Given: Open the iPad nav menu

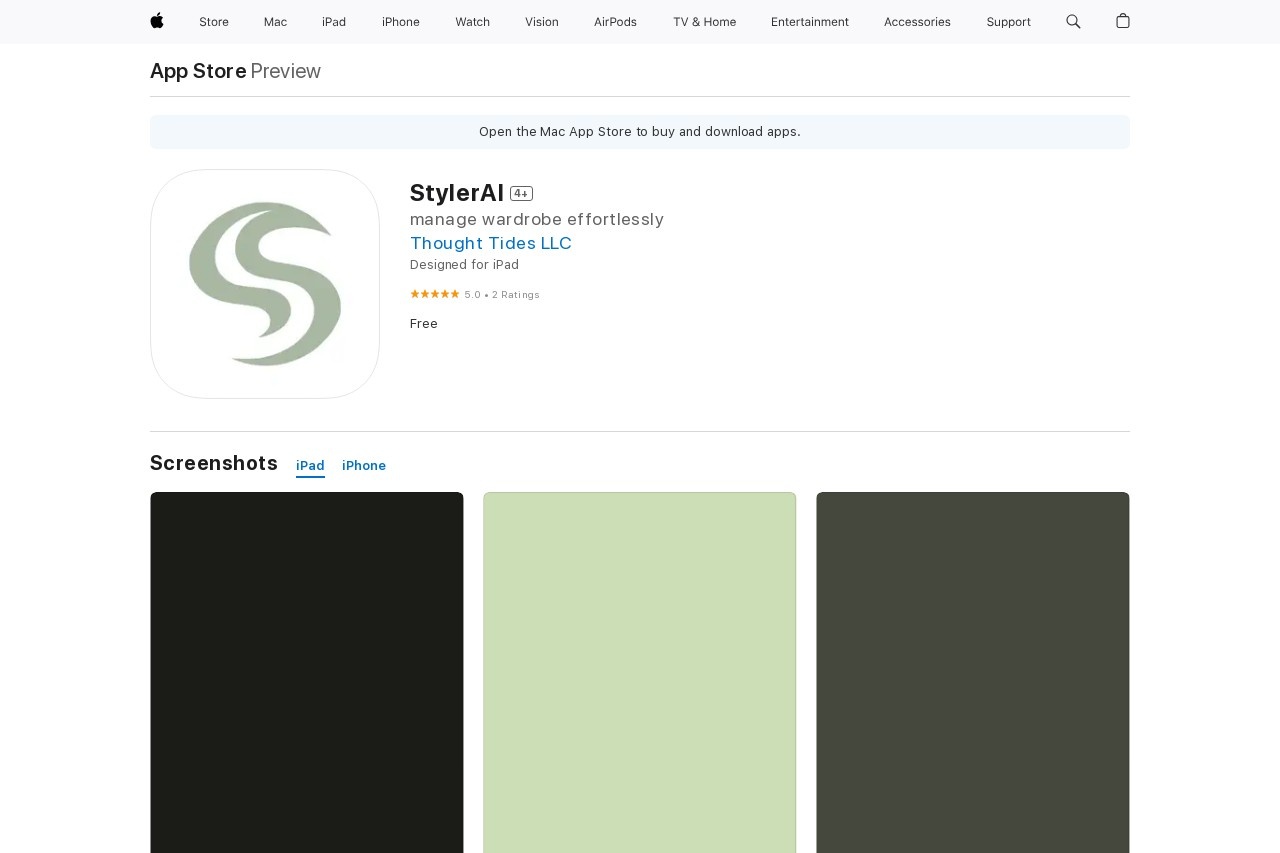Looking at the screenshot, I should (x=334, y=22).
